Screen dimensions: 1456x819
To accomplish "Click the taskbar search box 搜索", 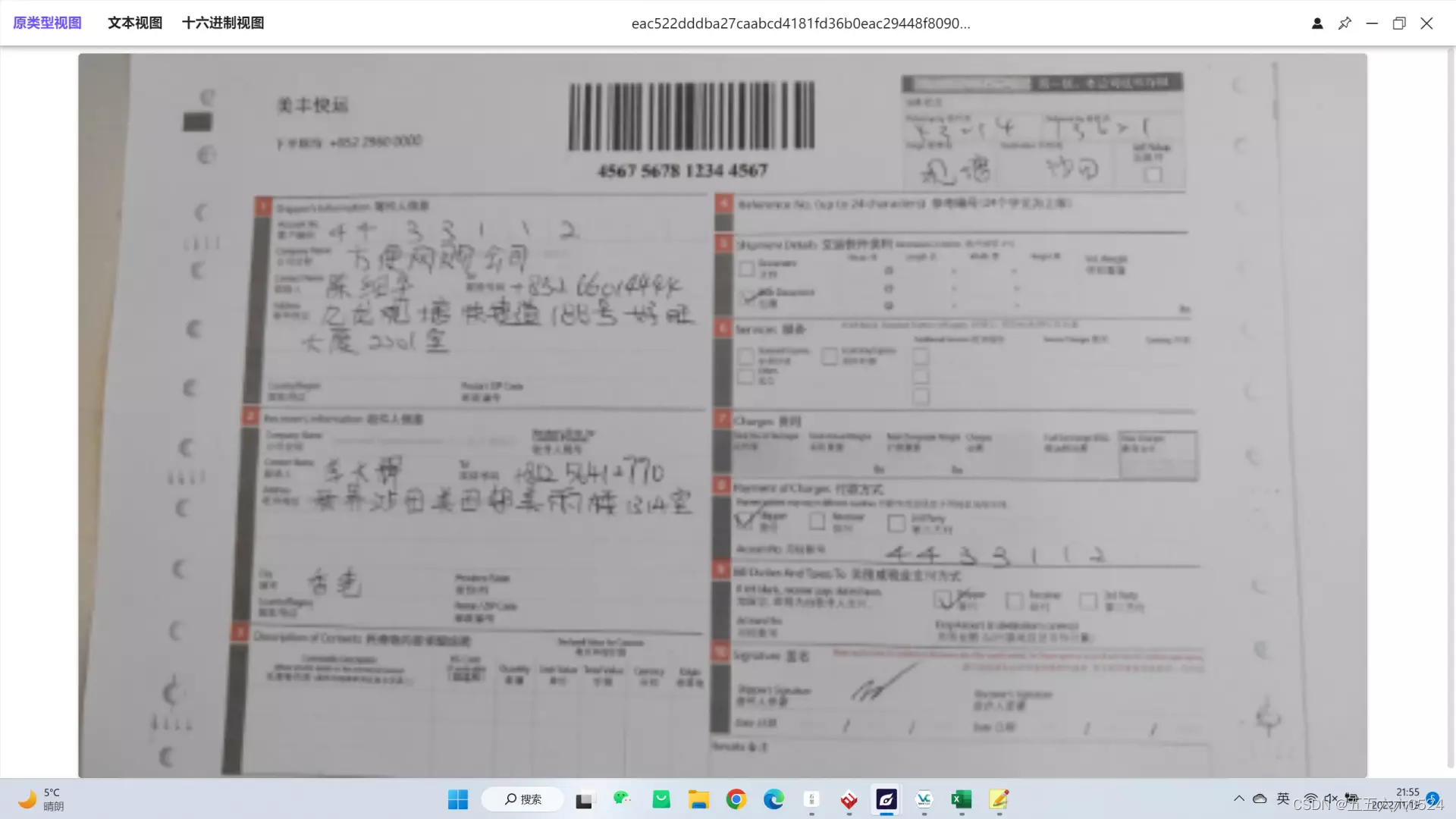I will tap(522, 799).
